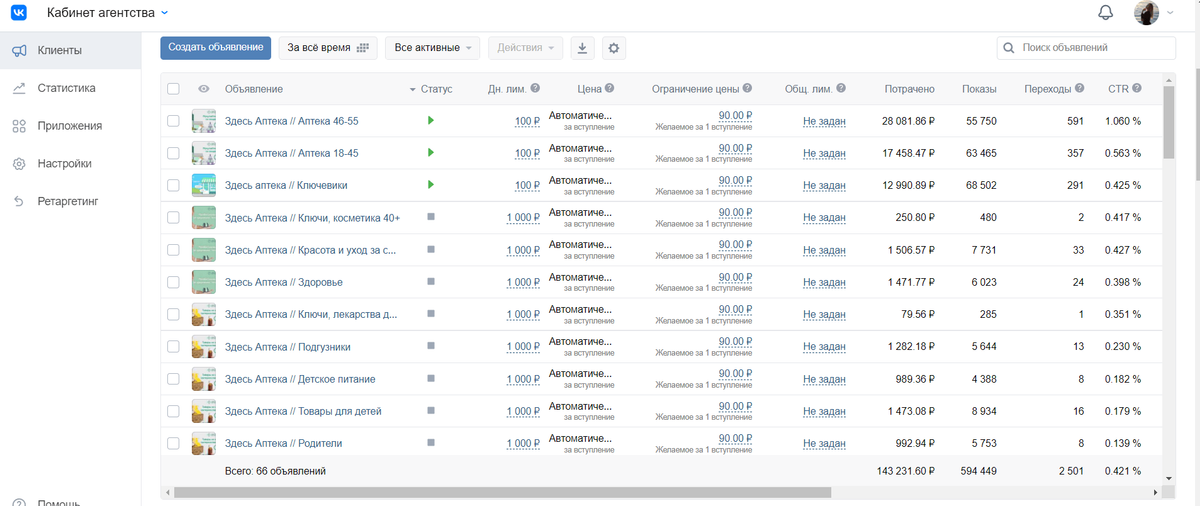Click the eye icon in table header
Screen dimensions: 1200x506
click(x=203, y=89)
